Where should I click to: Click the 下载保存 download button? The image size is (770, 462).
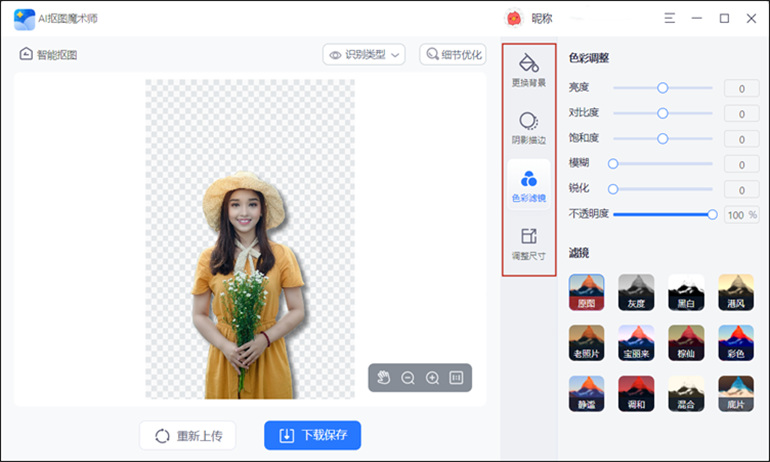tap(312, 435)
